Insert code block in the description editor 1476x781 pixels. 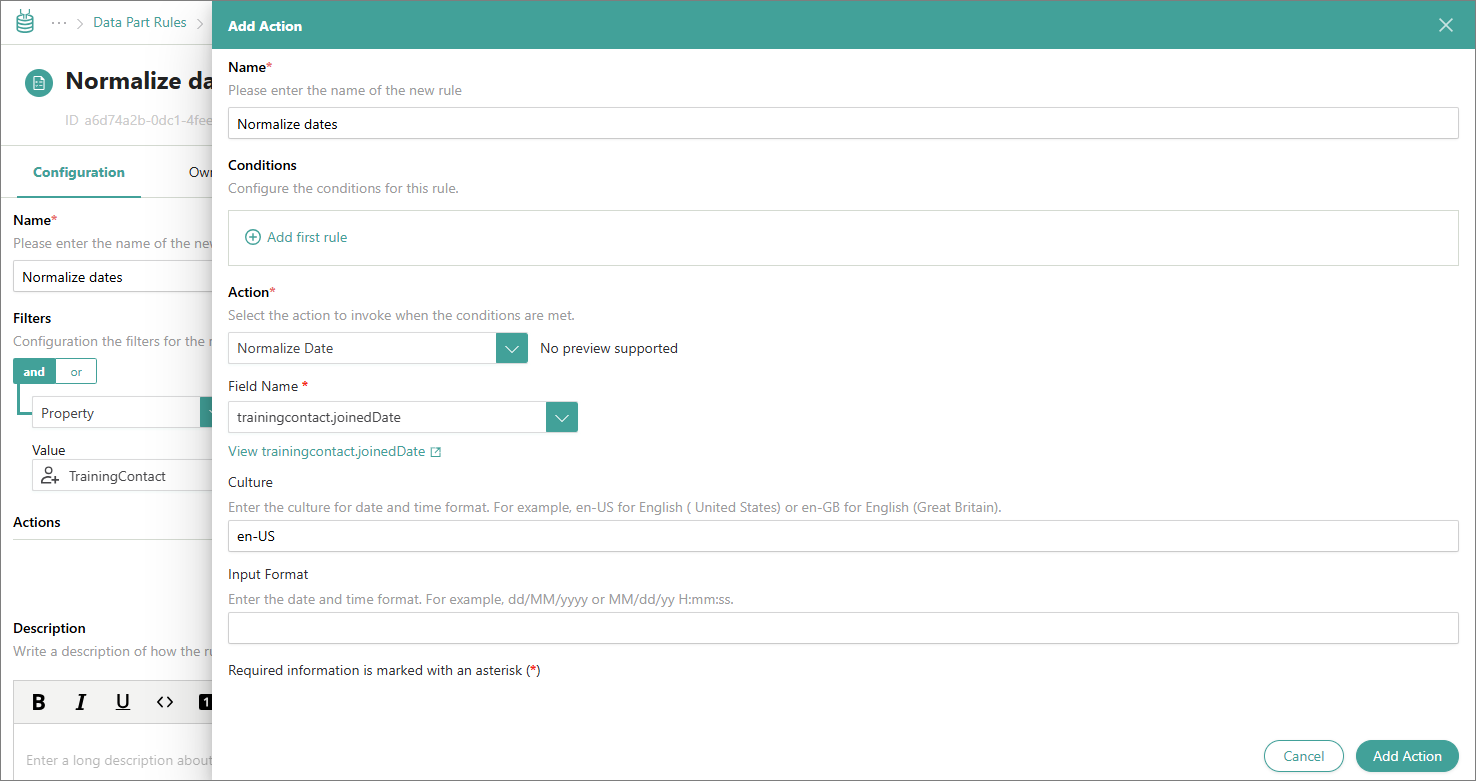pyautogui.click(x=165, y=702)
